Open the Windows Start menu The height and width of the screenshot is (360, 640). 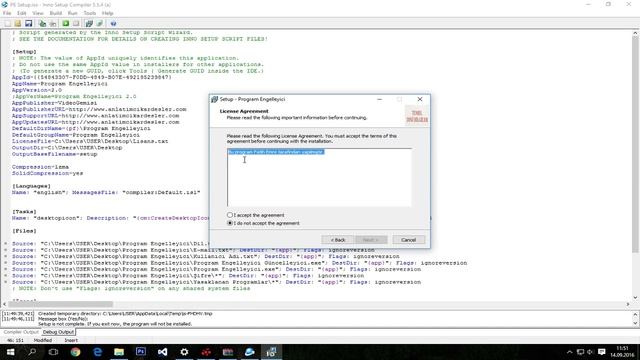coord(11,352)
